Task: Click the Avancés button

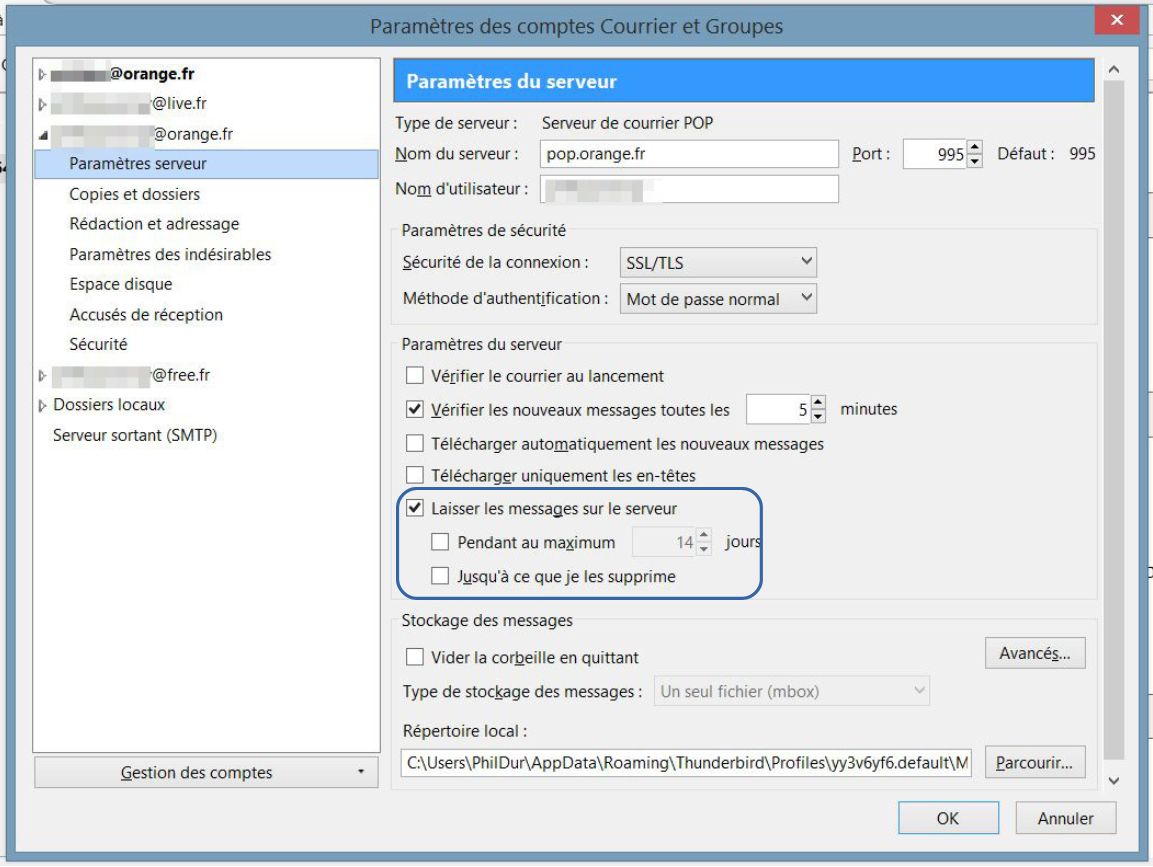Action: (1035, 654)
